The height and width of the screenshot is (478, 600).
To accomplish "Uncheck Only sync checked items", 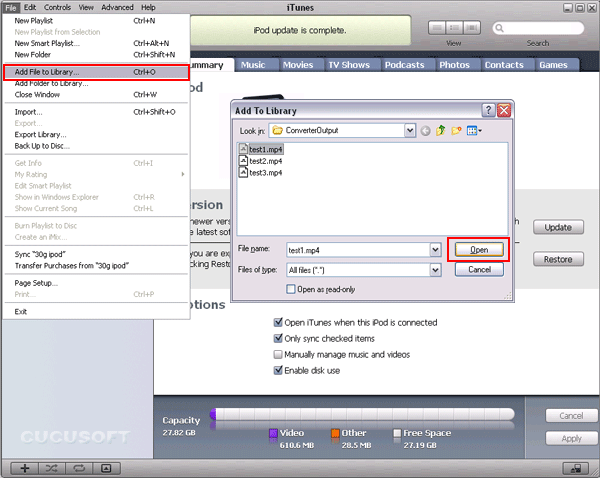I will (x=279, y=339).
